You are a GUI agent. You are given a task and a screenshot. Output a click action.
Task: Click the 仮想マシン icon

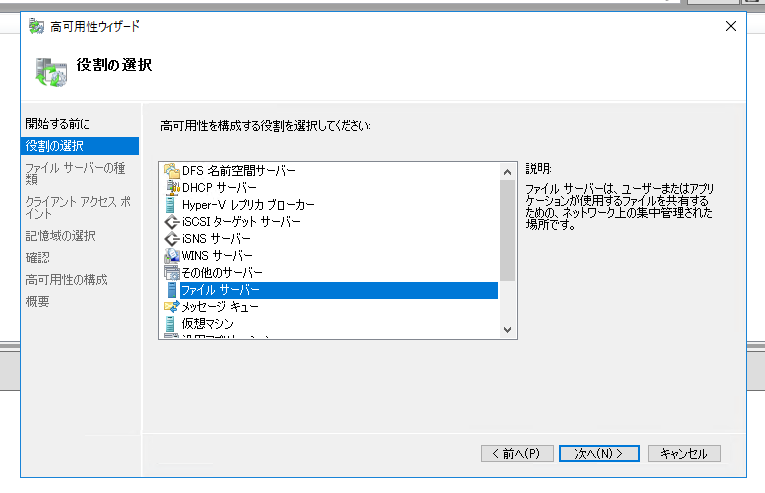point(170,324)
